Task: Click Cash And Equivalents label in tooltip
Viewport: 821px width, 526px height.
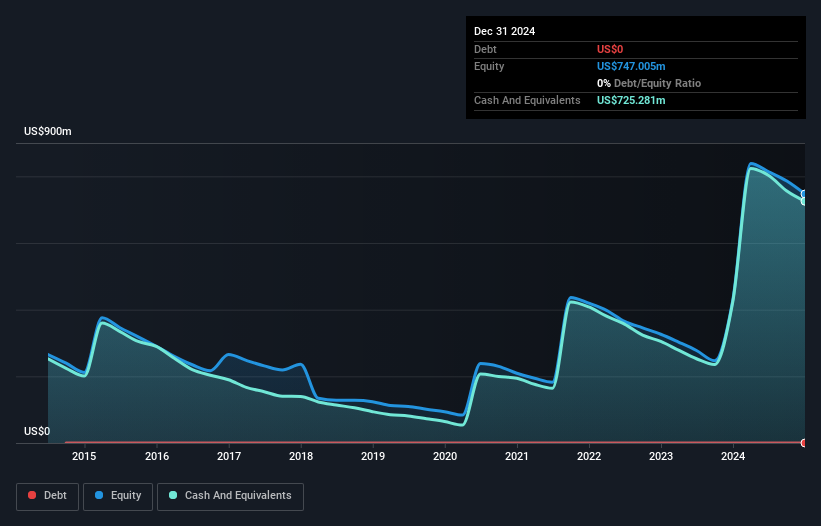Action: pos(527,100)
